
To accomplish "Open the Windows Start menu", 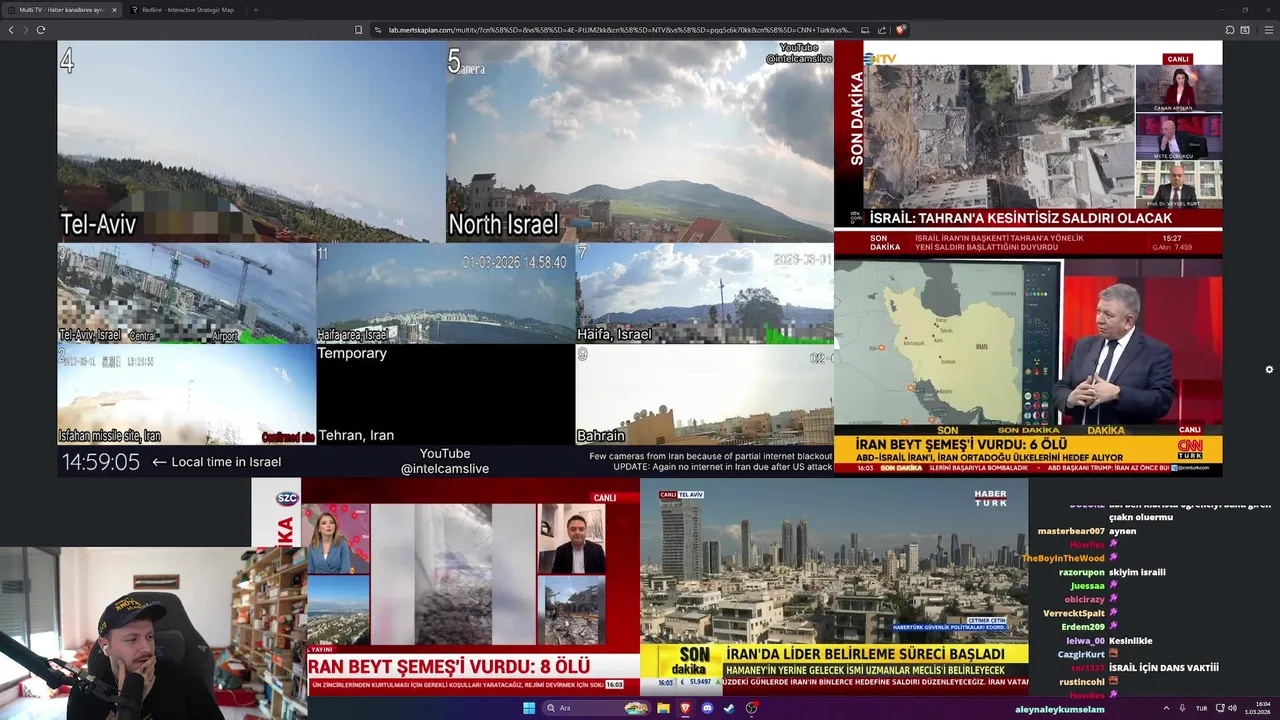I will click(529, 708).
